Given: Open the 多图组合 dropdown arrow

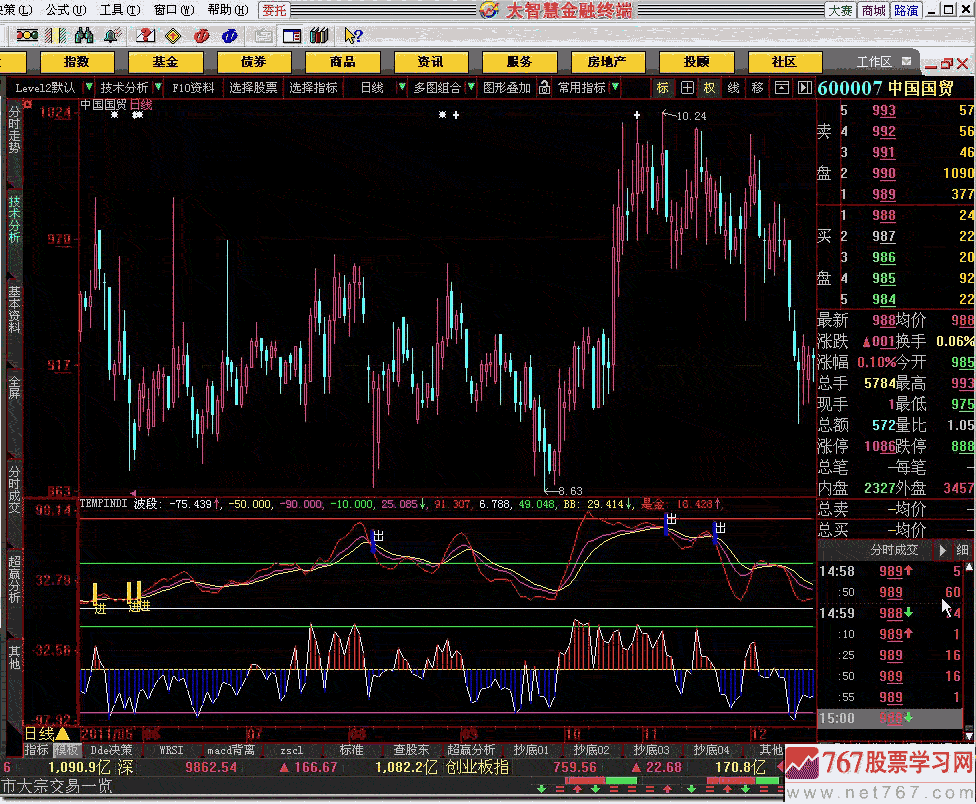Looking at the screenshot, I should click(x=471, y=87).
